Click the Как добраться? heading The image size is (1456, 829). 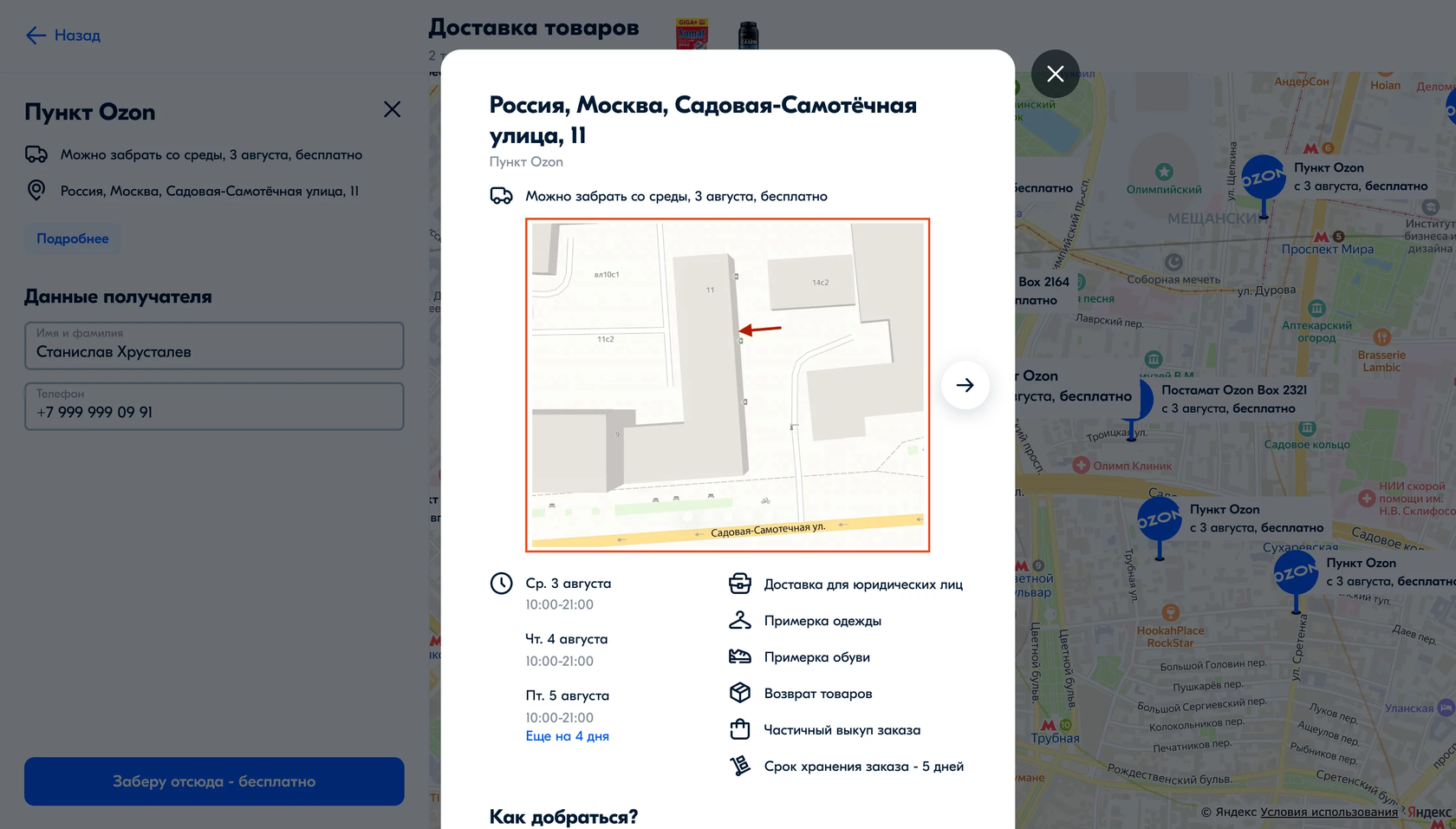pyautogui.click(x=563, y=817)
